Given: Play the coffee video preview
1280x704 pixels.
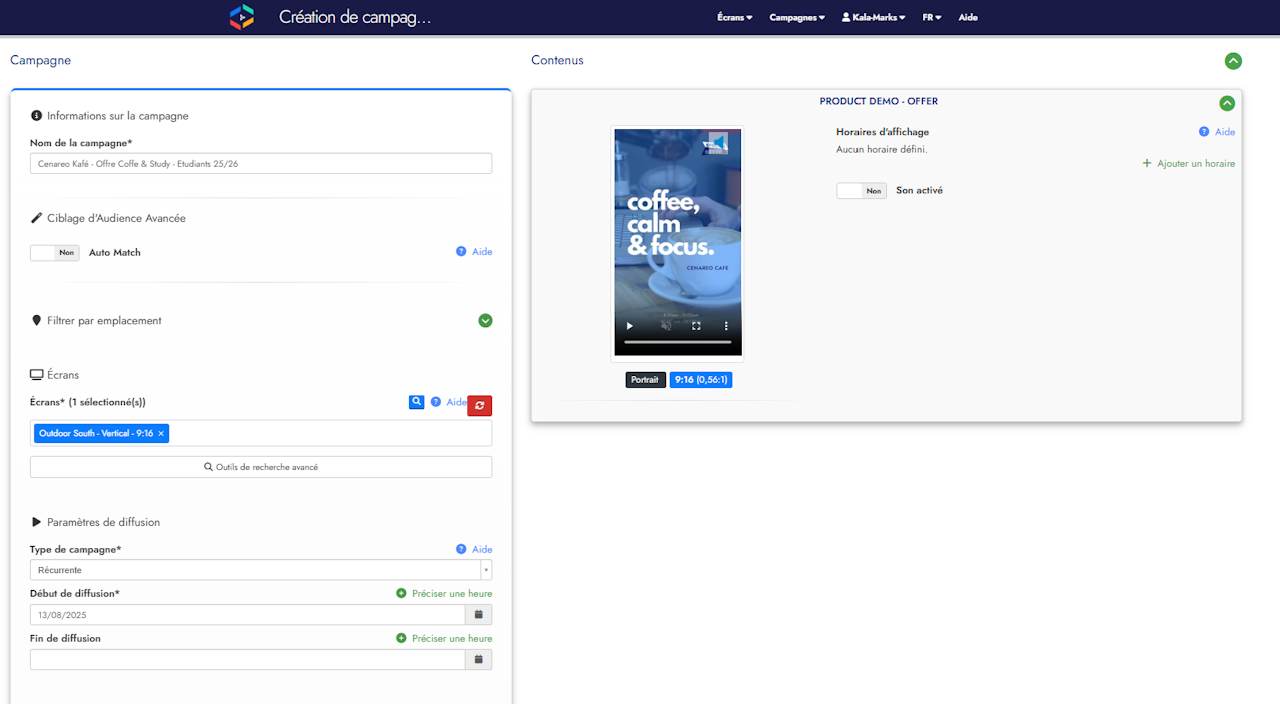Looking at the screenshot, I should [629, 326].
